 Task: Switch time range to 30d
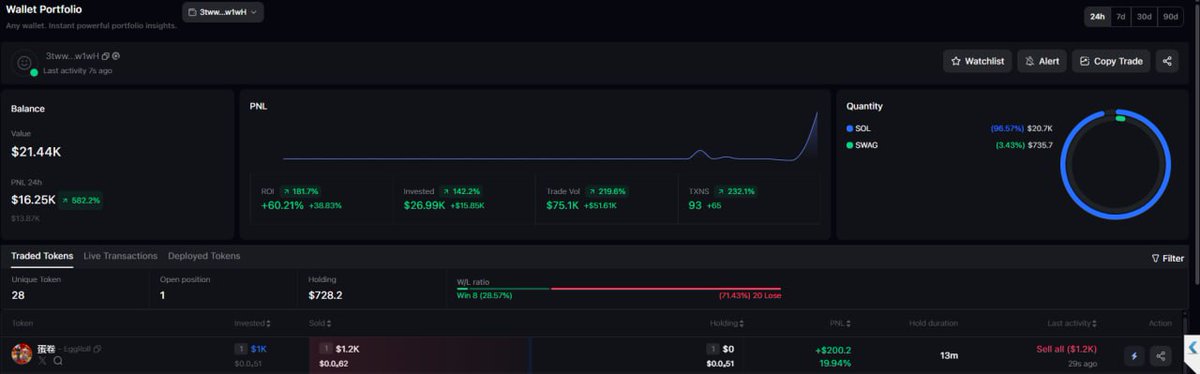(x=1143, y=16)
